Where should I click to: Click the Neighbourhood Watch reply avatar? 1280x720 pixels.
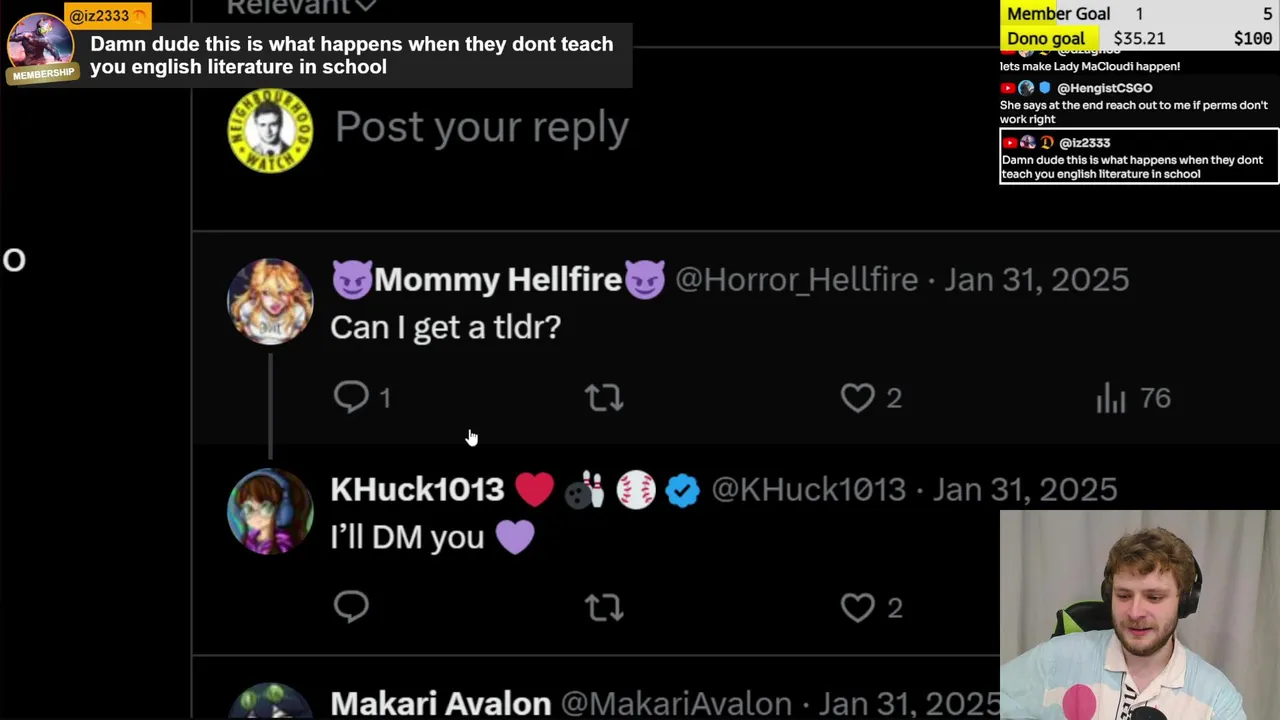270,131
